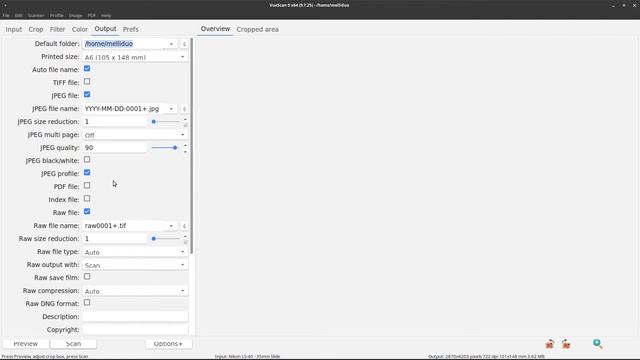Click the JPEG size reduction value field
The height and width of the screenshot is (360, 640).
click(x=115, y=122)
